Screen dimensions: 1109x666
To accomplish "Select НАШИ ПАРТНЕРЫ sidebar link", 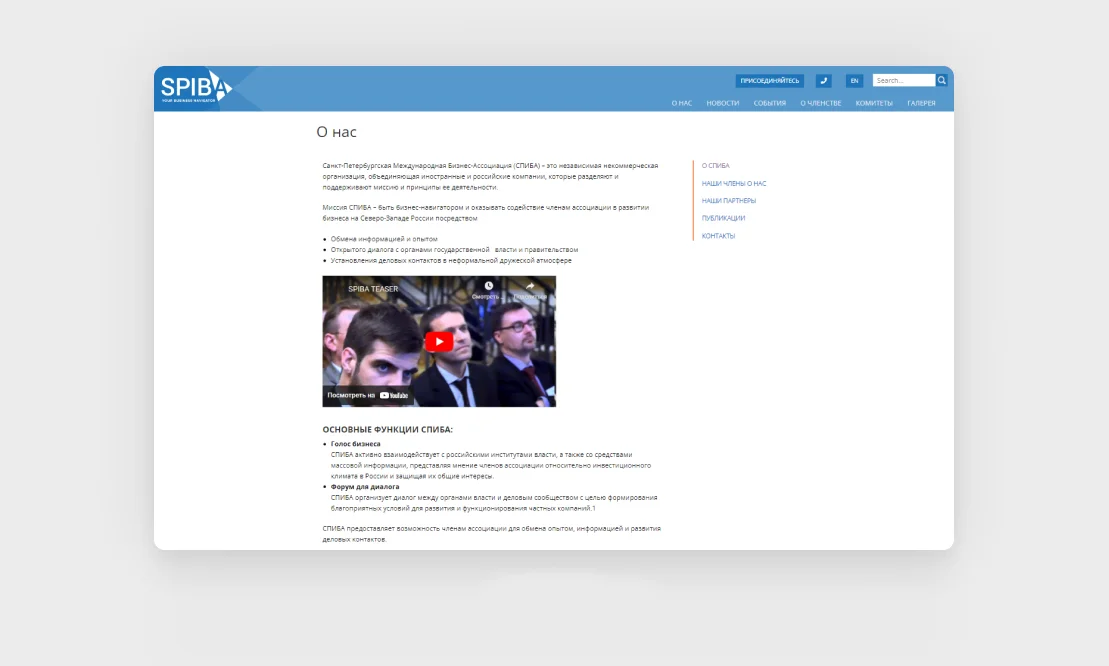I will coord(728,201).
